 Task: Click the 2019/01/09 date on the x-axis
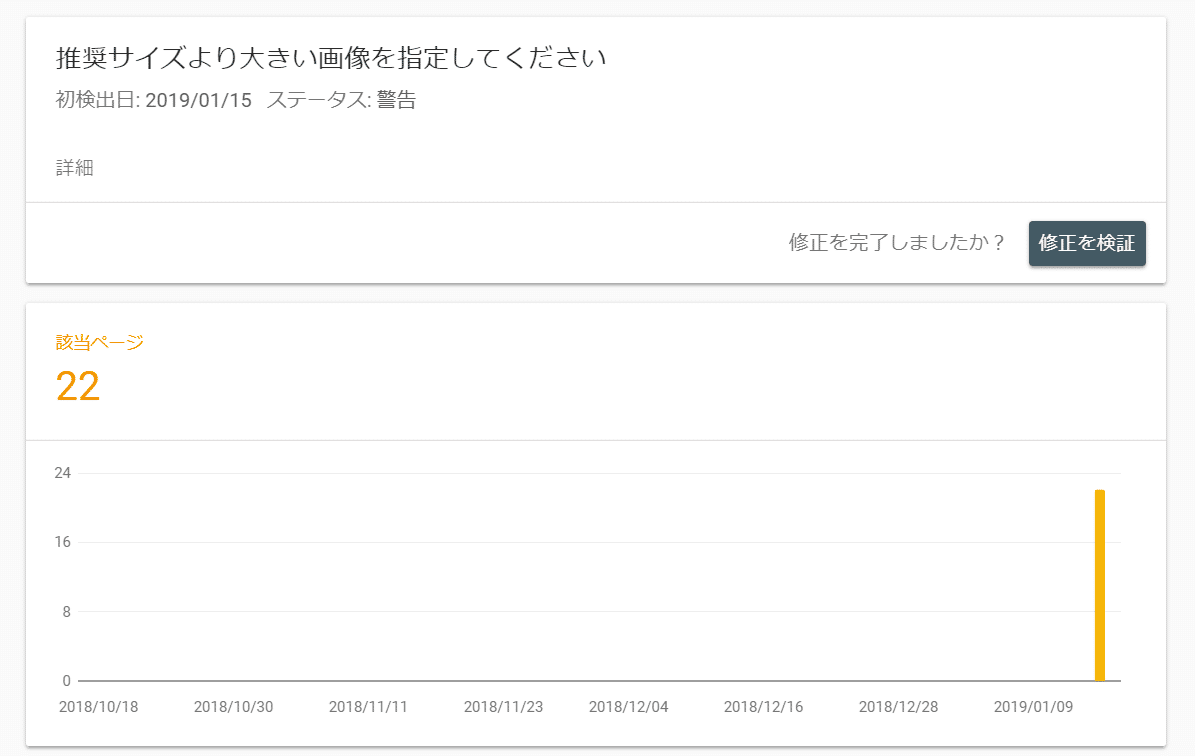point(1033,707)
